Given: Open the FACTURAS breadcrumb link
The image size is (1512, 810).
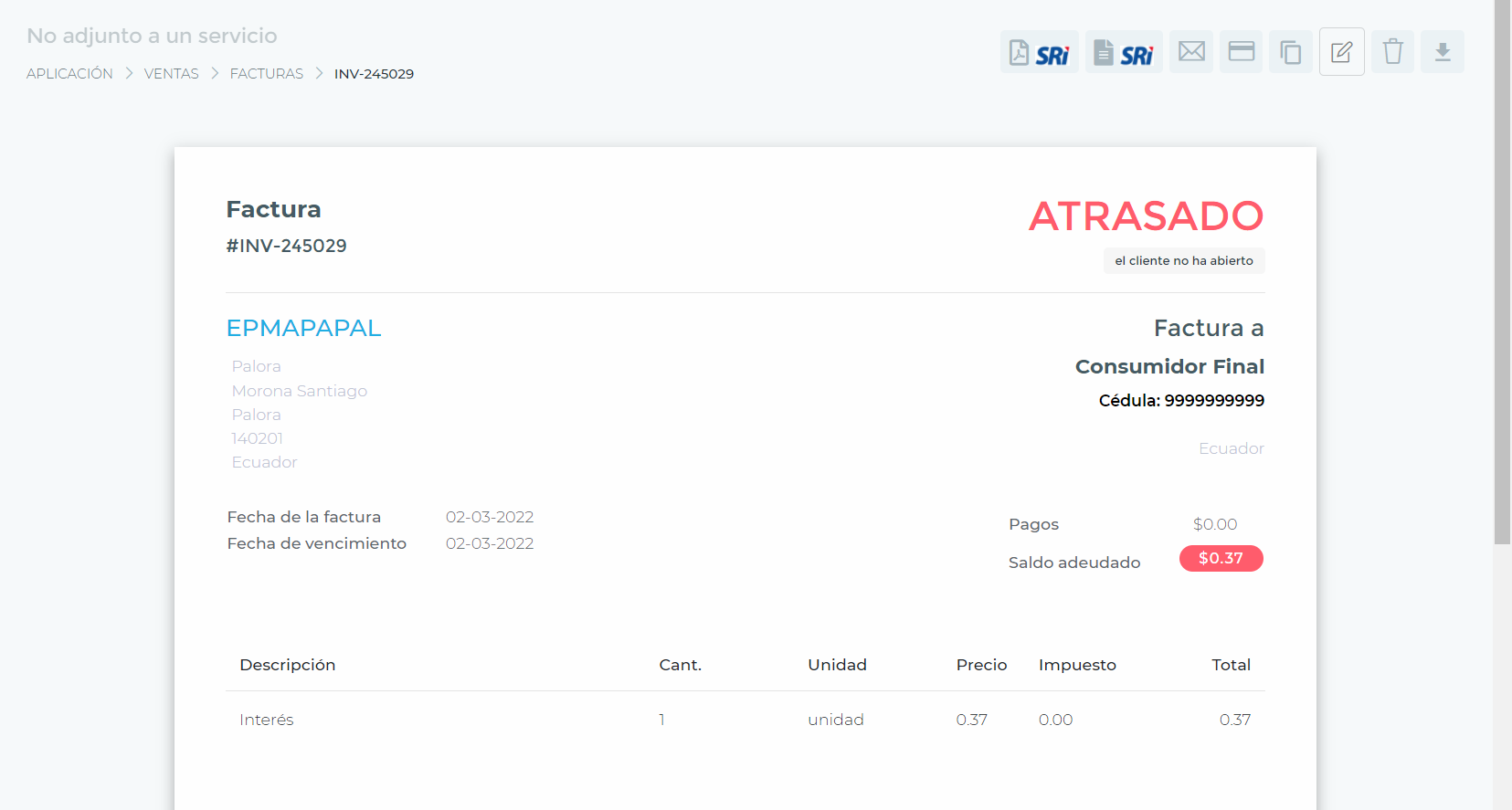Looking at the screenshot, I should (266, 74).
